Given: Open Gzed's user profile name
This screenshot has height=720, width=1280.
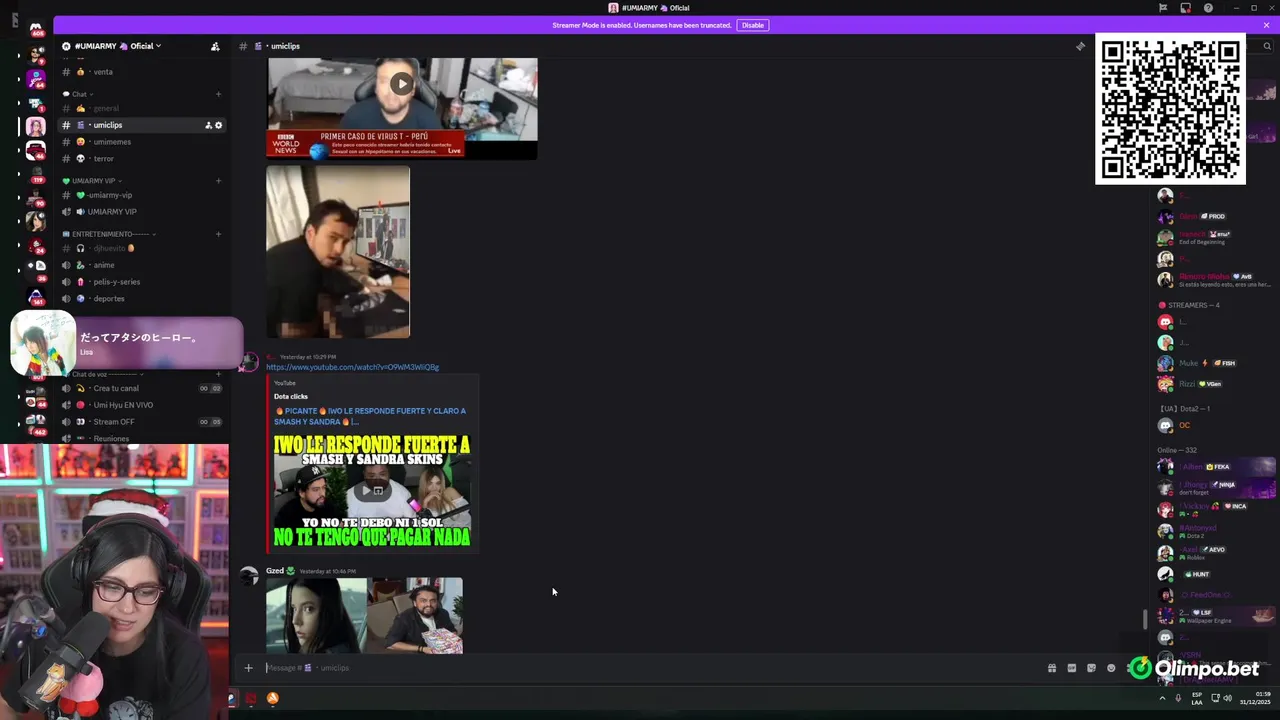Looking at the screenshot, I should point(275,571).
